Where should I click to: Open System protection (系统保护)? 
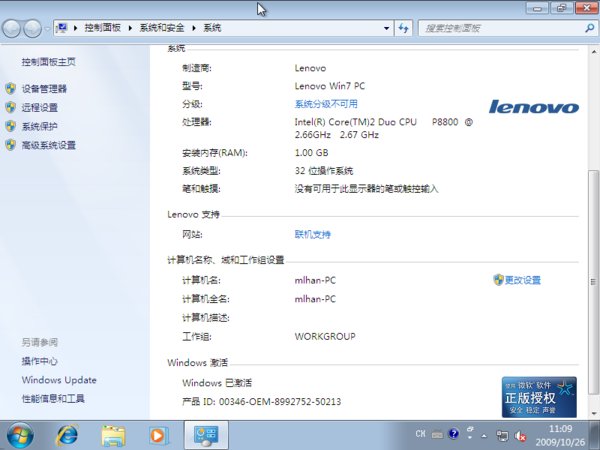pos(40,126)
